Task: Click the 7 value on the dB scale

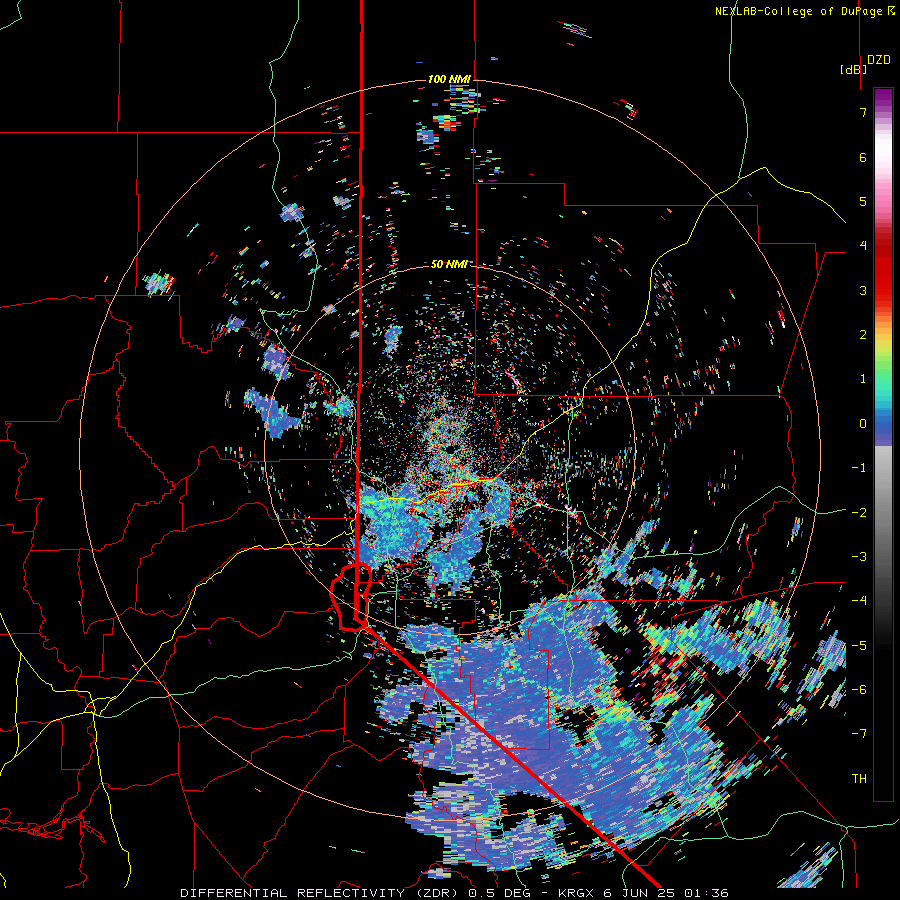Action: pos(863,112)
